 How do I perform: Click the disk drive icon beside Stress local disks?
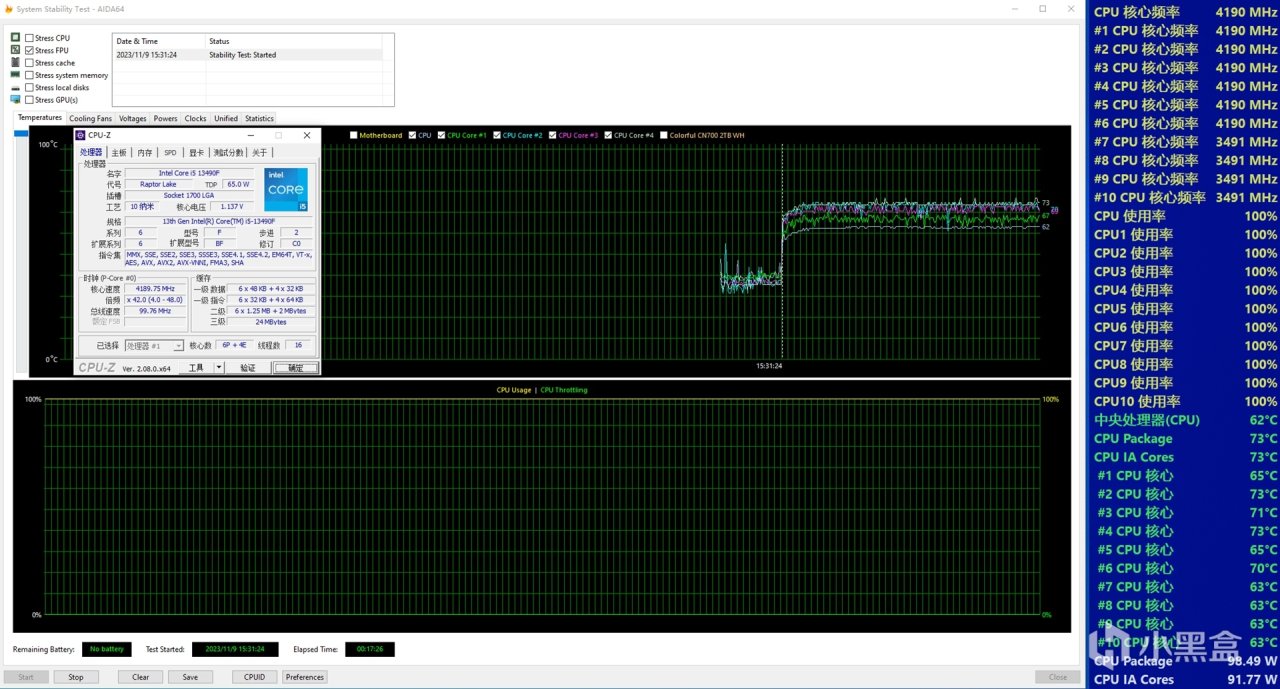(x=15, y=87)
